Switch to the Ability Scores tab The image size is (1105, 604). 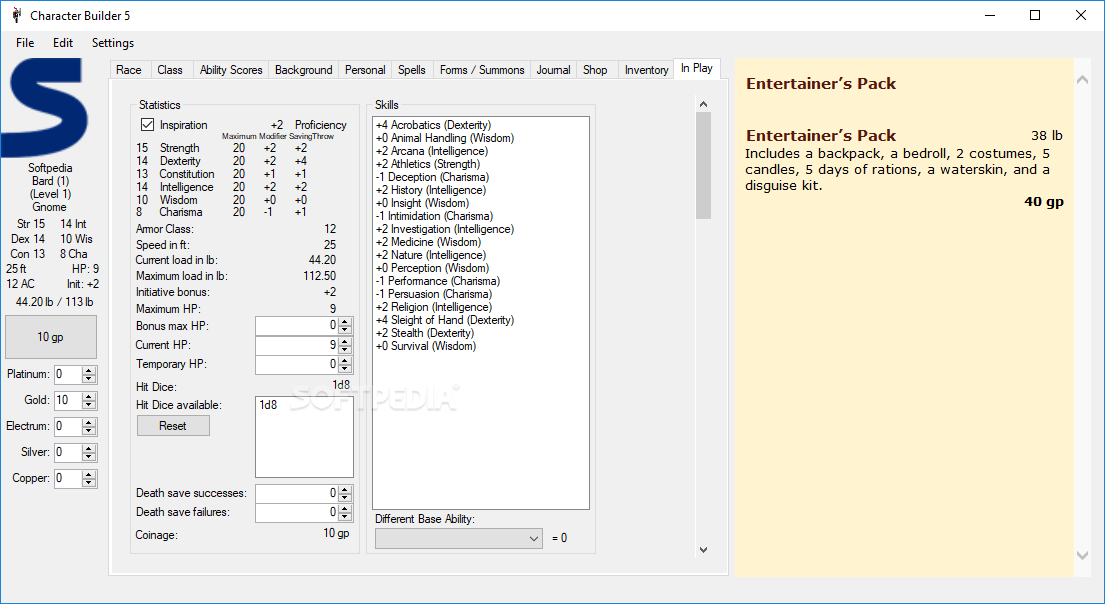230,70
